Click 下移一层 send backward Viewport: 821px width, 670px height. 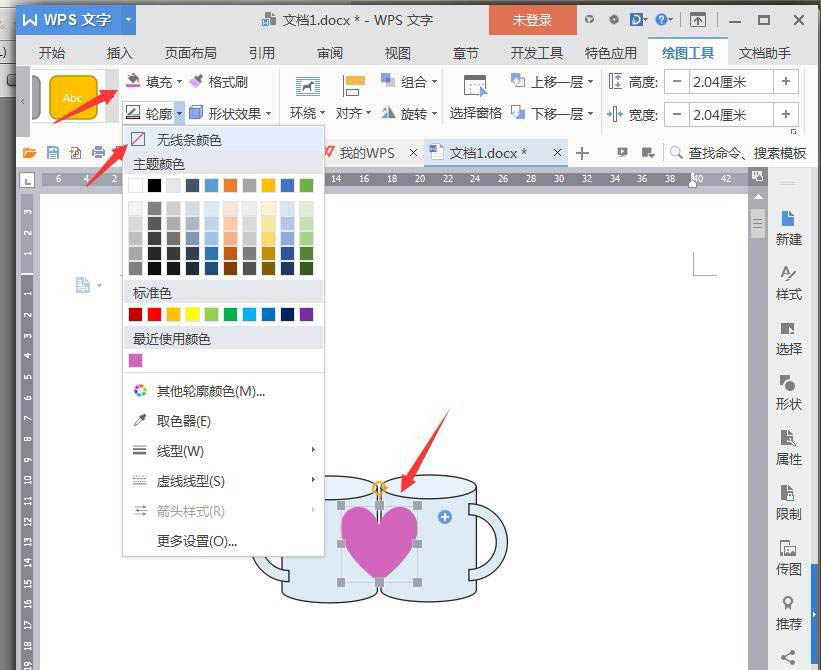point(551,113)
